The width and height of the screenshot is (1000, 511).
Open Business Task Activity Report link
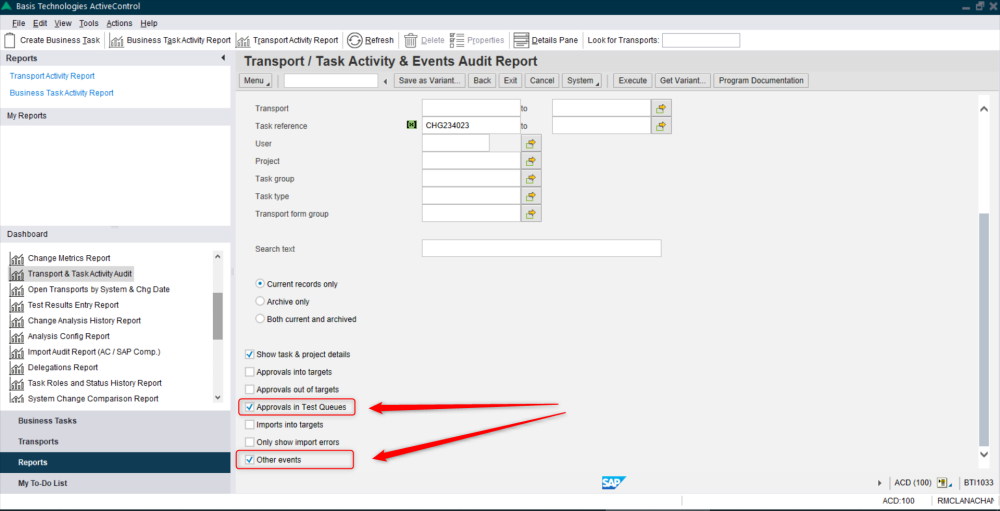tap(62, 93)
